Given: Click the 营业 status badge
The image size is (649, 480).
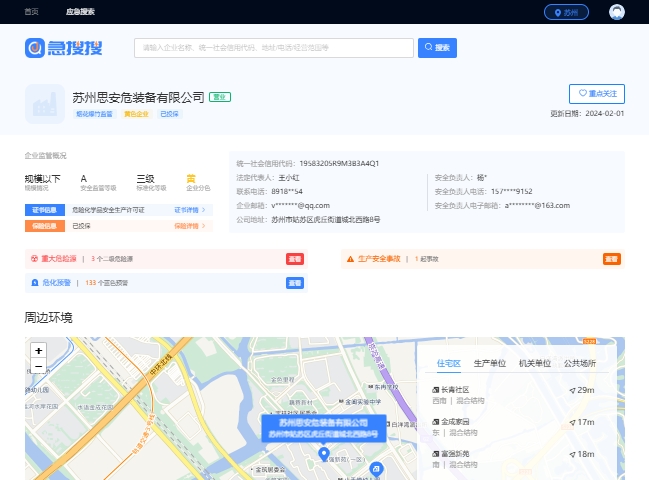Looking at the screenshot, I should tap(220, 97).
